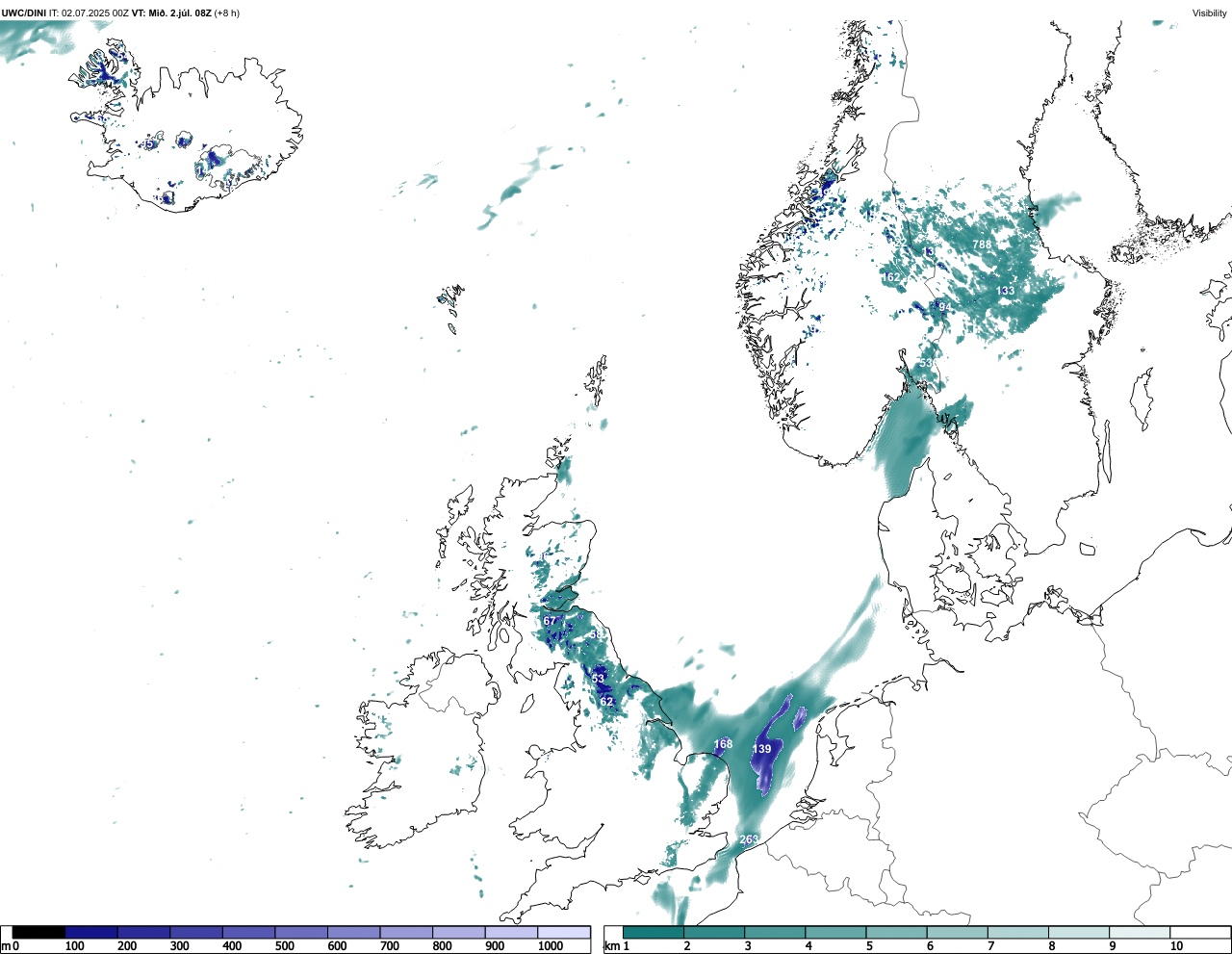Viewport: 1232px width, 954px height.
Task: Click the 'km 1' unit label on scale
Action: pyautogui.click(x=617, y=946)
